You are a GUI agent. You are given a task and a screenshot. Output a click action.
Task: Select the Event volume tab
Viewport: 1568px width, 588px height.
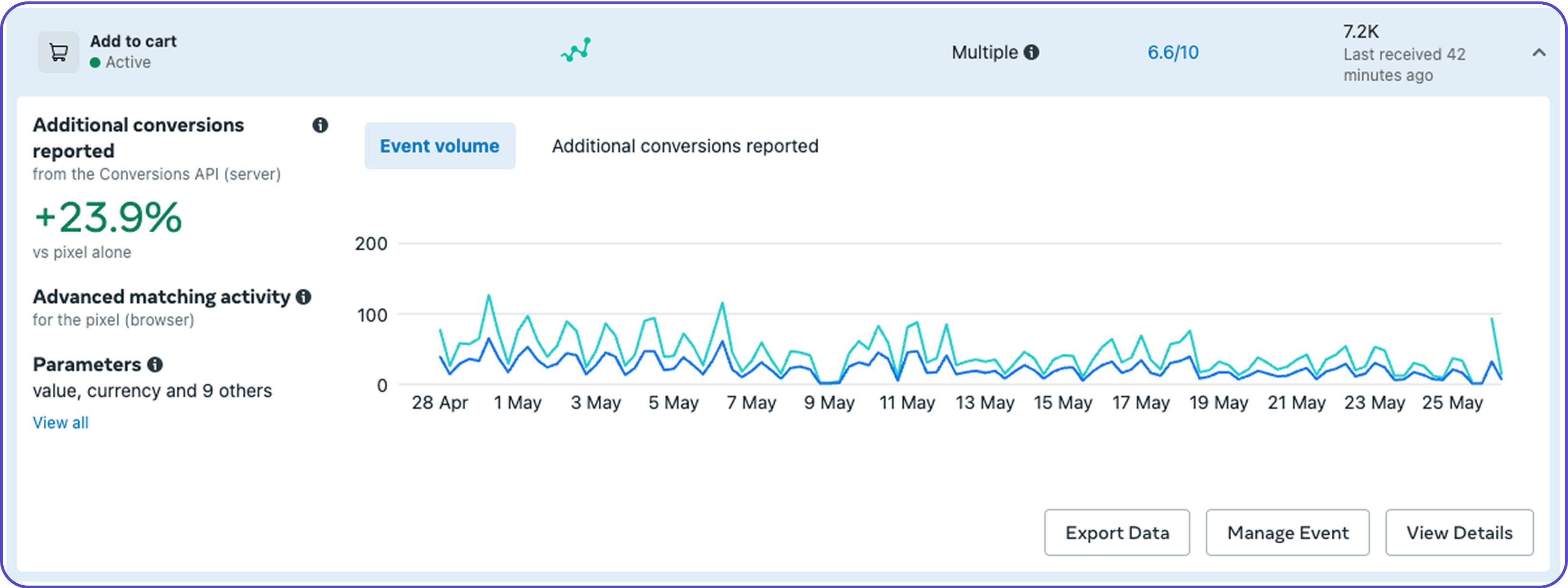pyautogui.click(x=440, y=146)
